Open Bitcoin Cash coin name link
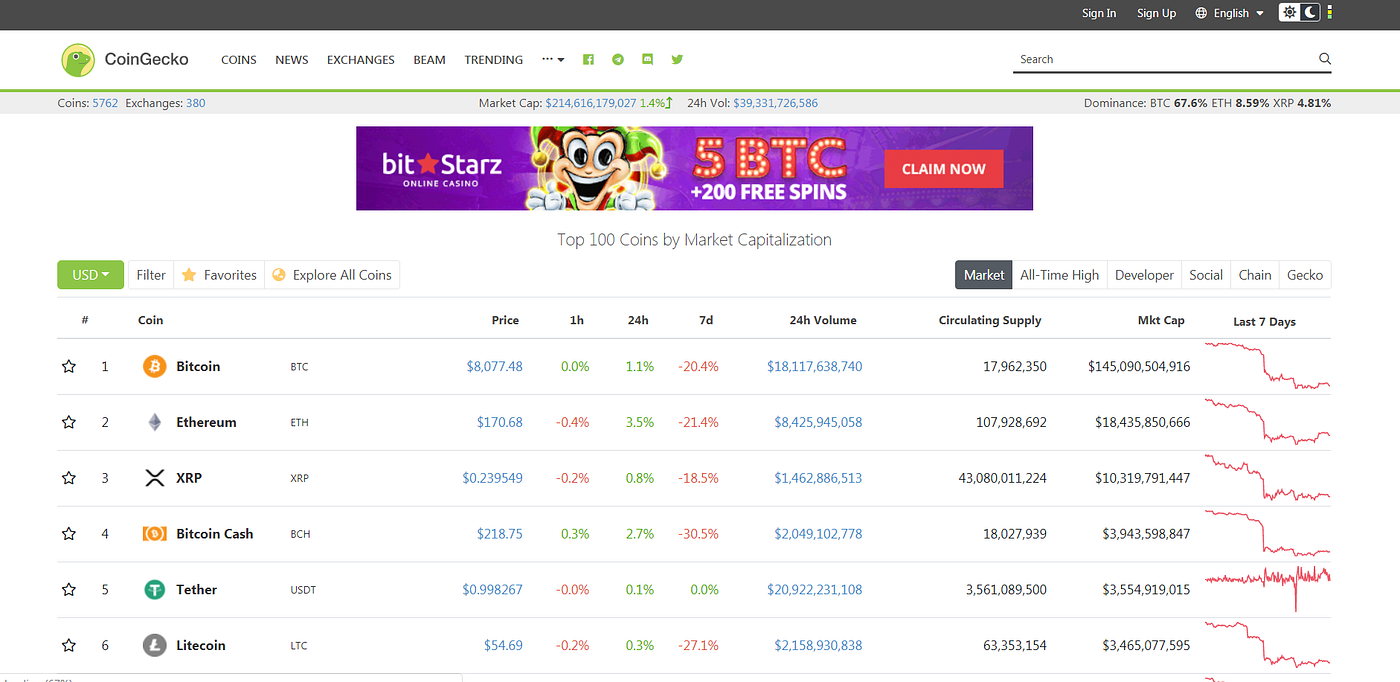 215,534
